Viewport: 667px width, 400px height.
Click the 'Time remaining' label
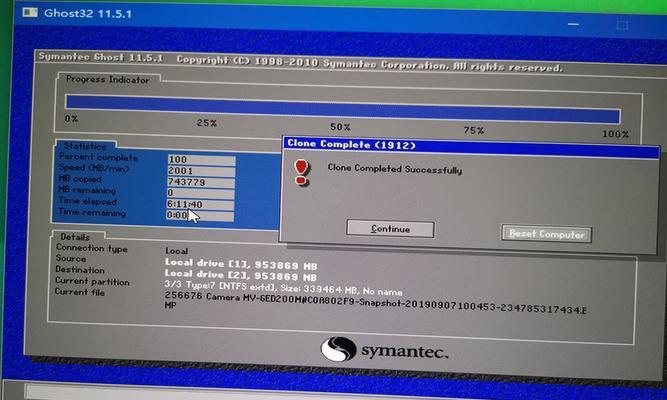pos(92,212)
